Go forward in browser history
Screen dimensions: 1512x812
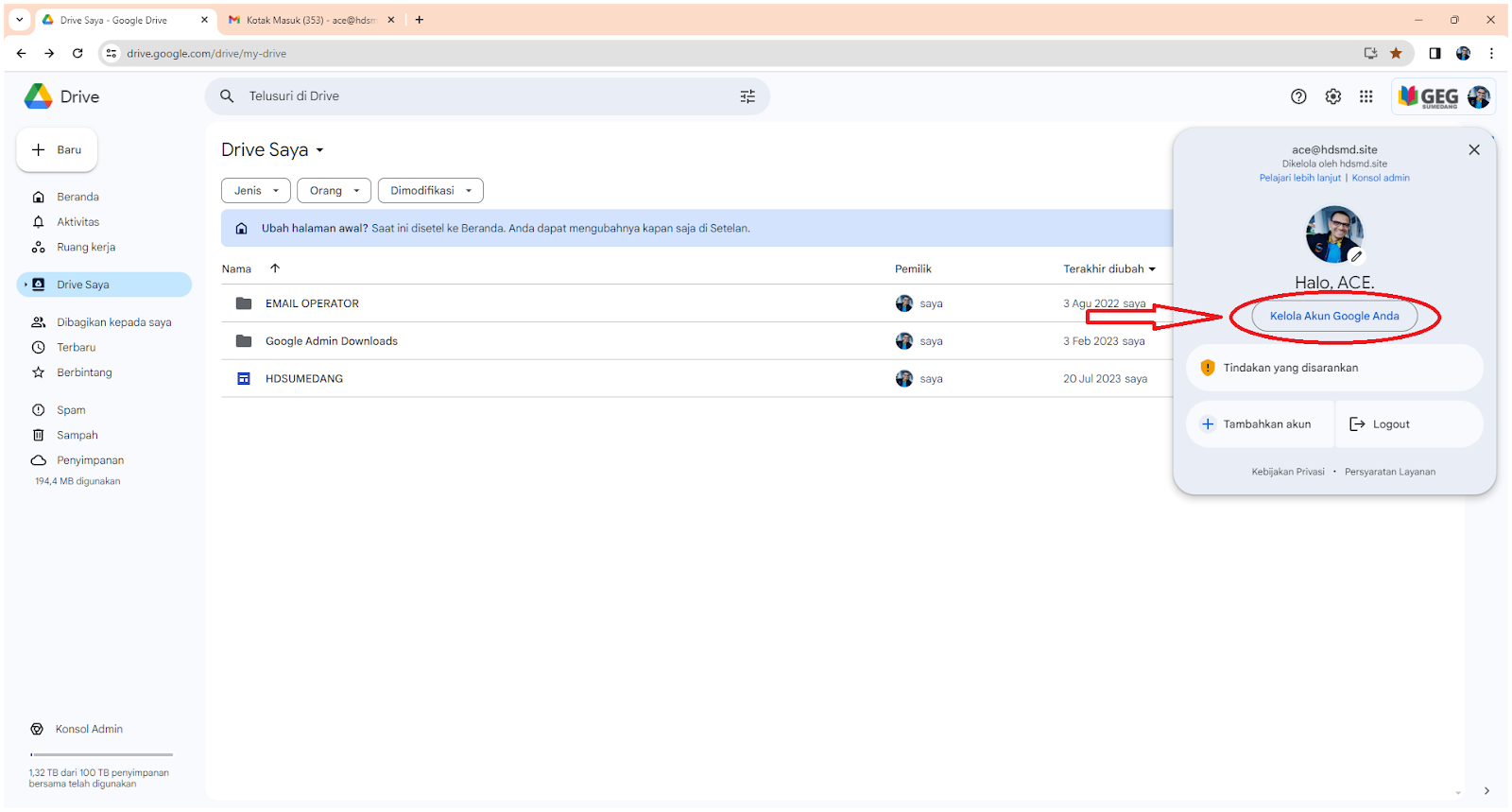pos(49,53)
